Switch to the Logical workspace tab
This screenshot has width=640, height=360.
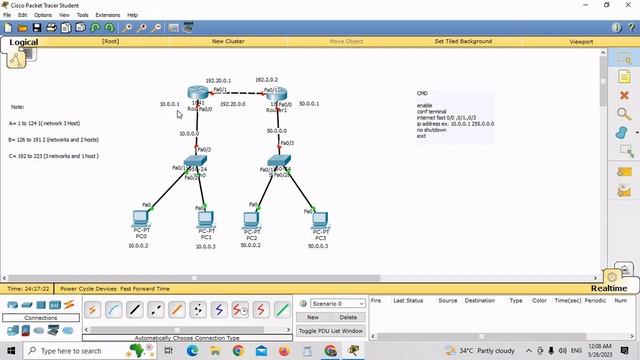click(x=24, y=42)
